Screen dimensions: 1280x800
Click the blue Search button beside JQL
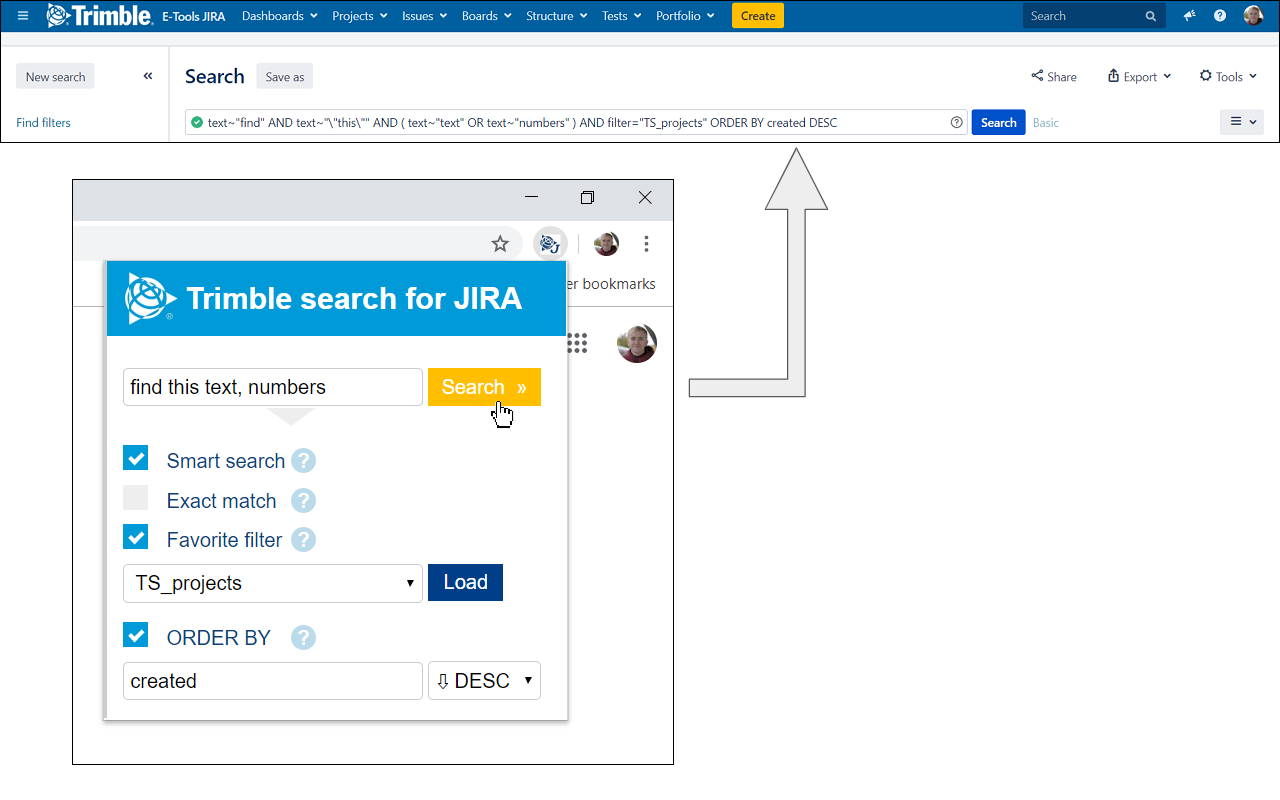point(998,122)
